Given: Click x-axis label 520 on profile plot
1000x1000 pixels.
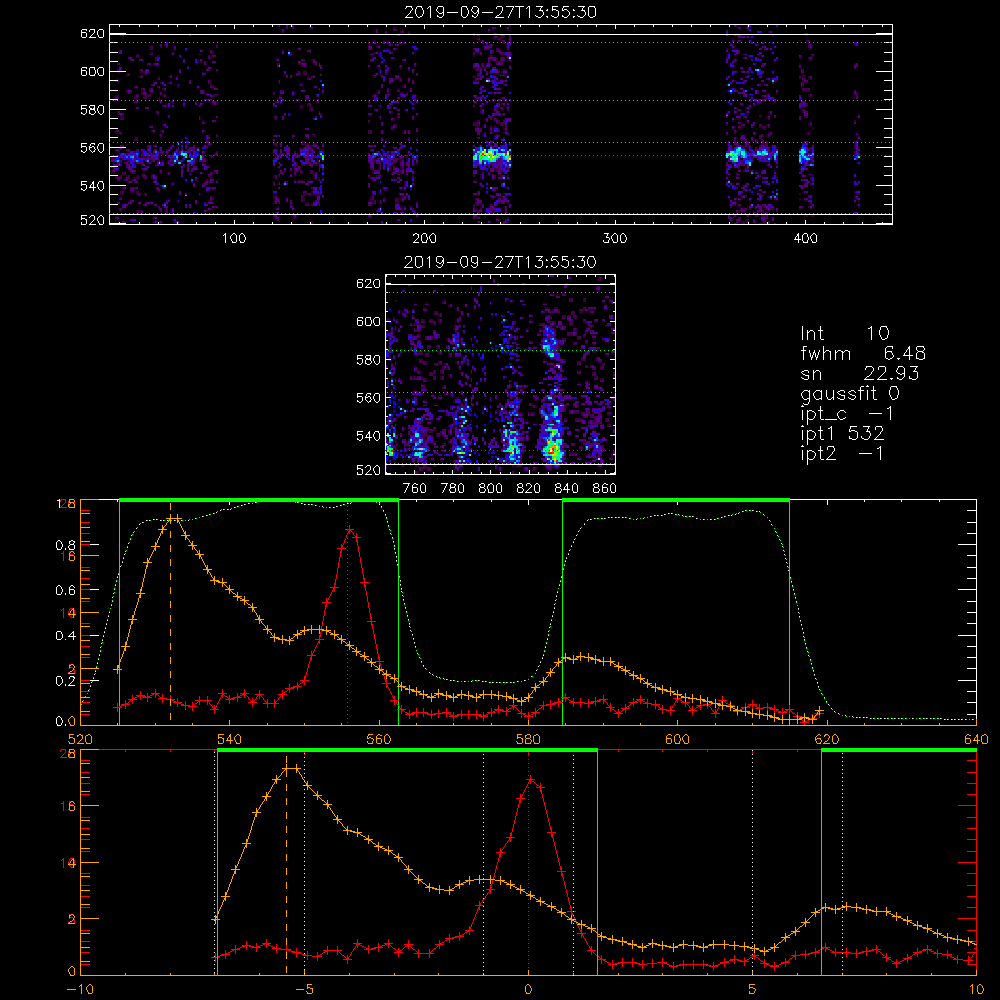Looking at the screenshot, I should [80, 739].
